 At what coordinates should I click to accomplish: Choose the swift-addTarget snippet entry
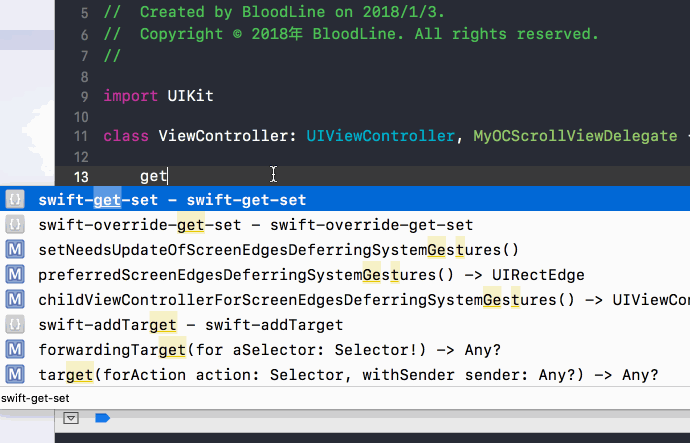[345, 325]
